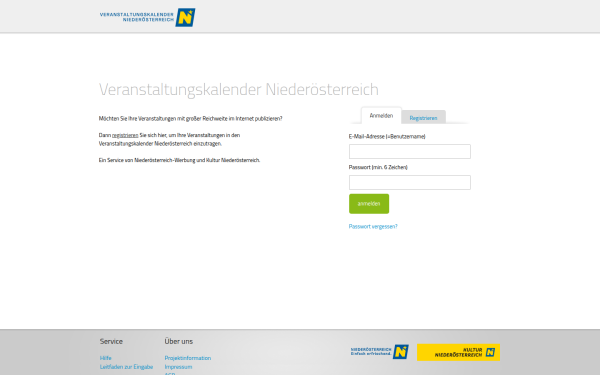Viewport: 600px width, 375px height.
Task: Select the Passwort (min. 6 Zeichen) label
Action: coord(378,167)
